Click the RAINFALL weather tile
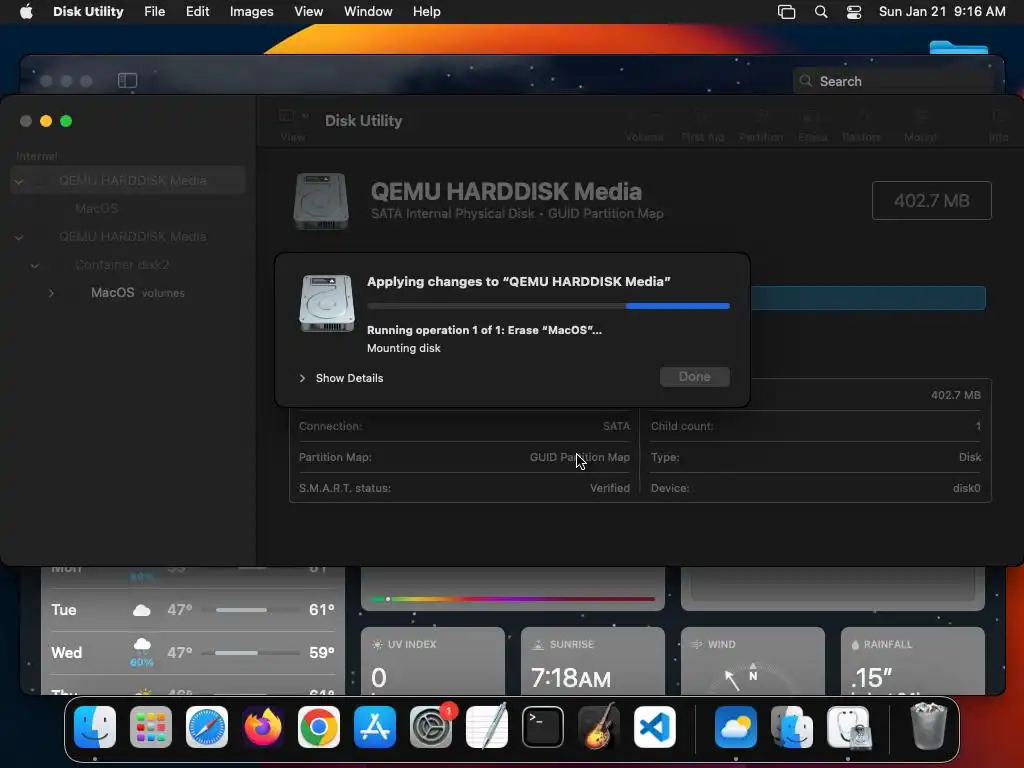Screen dimensions: 1024x768 pos(912,661)
